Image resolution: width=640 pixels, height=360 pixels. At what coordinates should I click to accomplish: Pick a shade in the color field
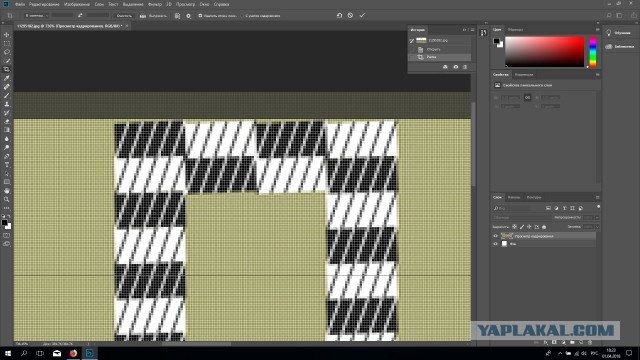tap(544, 52)
